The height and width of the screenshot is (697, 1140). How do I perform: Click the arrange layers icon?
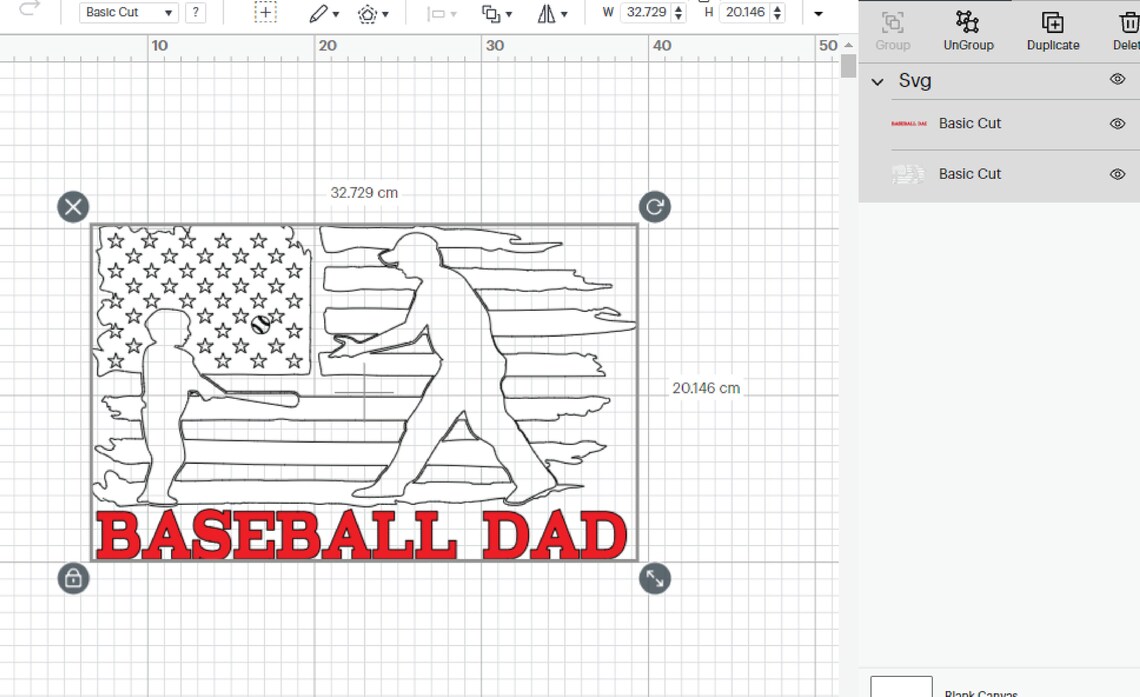coord(492,13)
